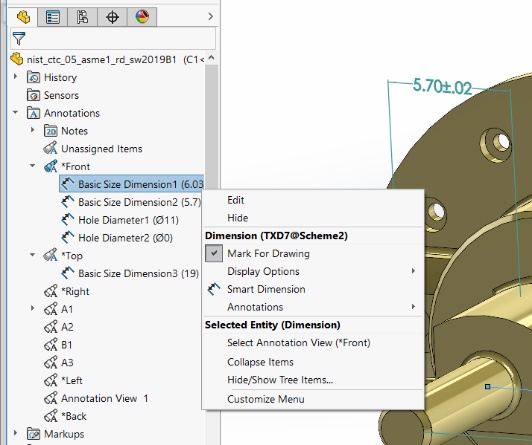532x445 pixels.
Task: Click Collapse Items in the context menu
Action: [x=313, y=362]
